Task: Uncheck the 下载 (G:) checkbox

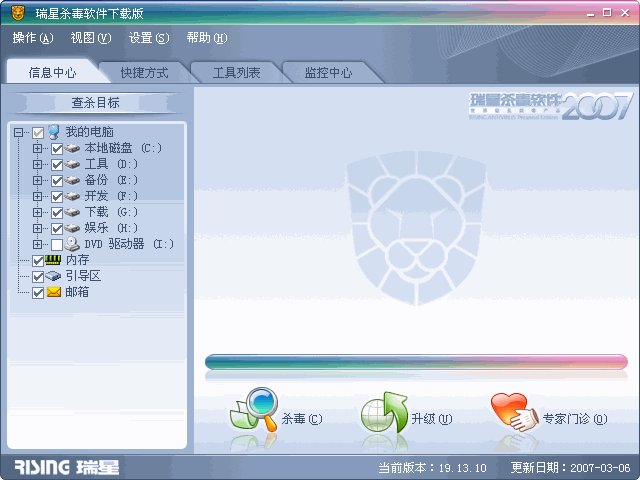Action: pos(57,213)
